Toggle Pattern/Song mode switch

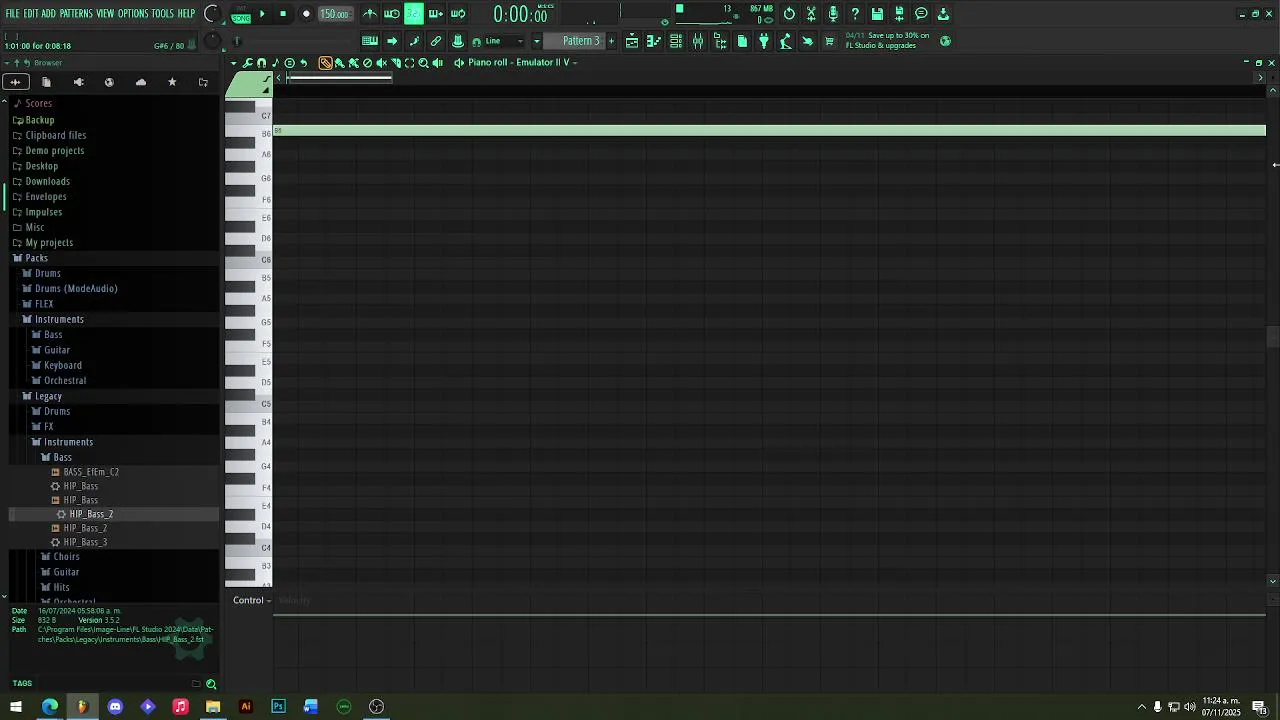pyautogui.click(x=241, y=14)
